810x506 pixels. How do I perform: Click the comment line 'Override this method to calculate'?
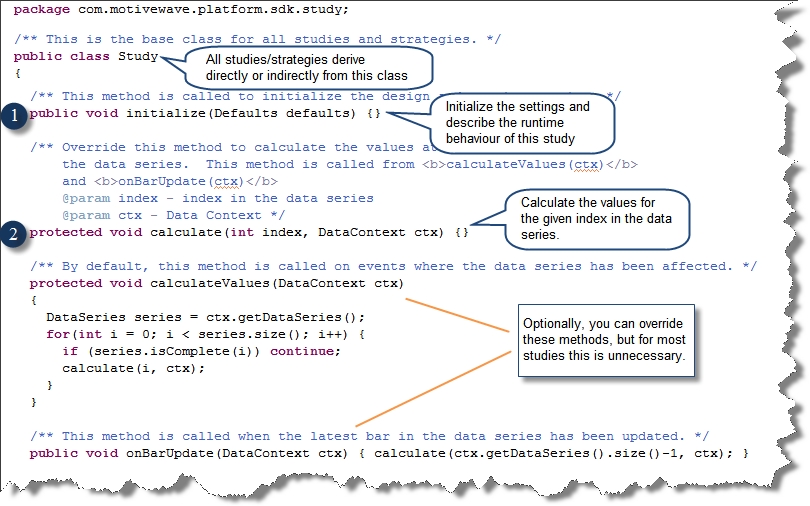[x=233, y=147]
